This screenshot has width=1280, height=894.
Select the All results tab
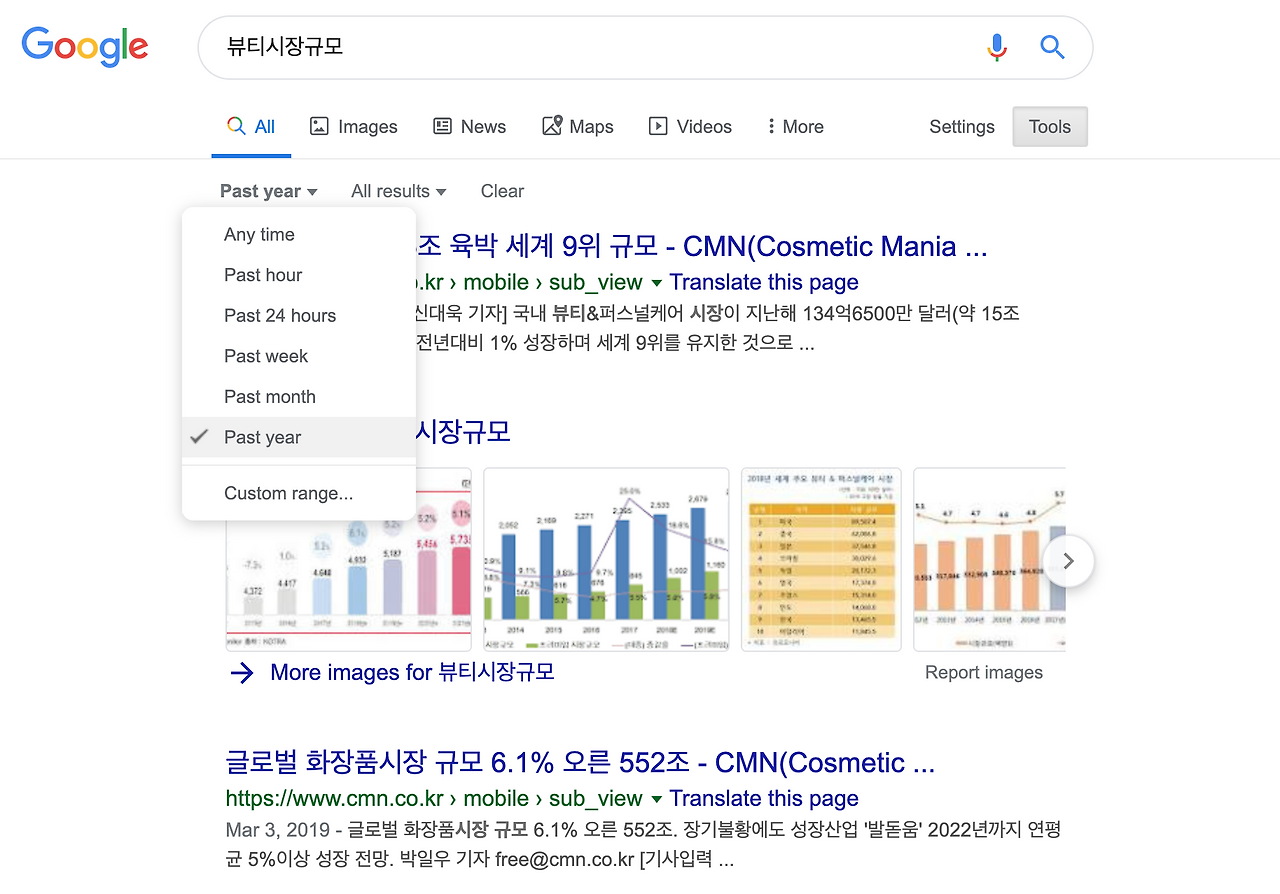coord(251,127)
